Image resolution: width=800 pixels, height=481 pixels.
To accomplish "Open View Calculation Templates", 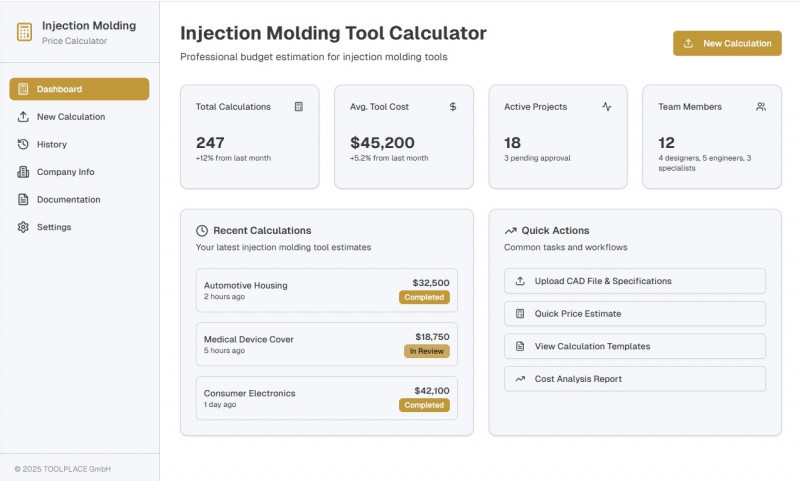I will [634, 346].
